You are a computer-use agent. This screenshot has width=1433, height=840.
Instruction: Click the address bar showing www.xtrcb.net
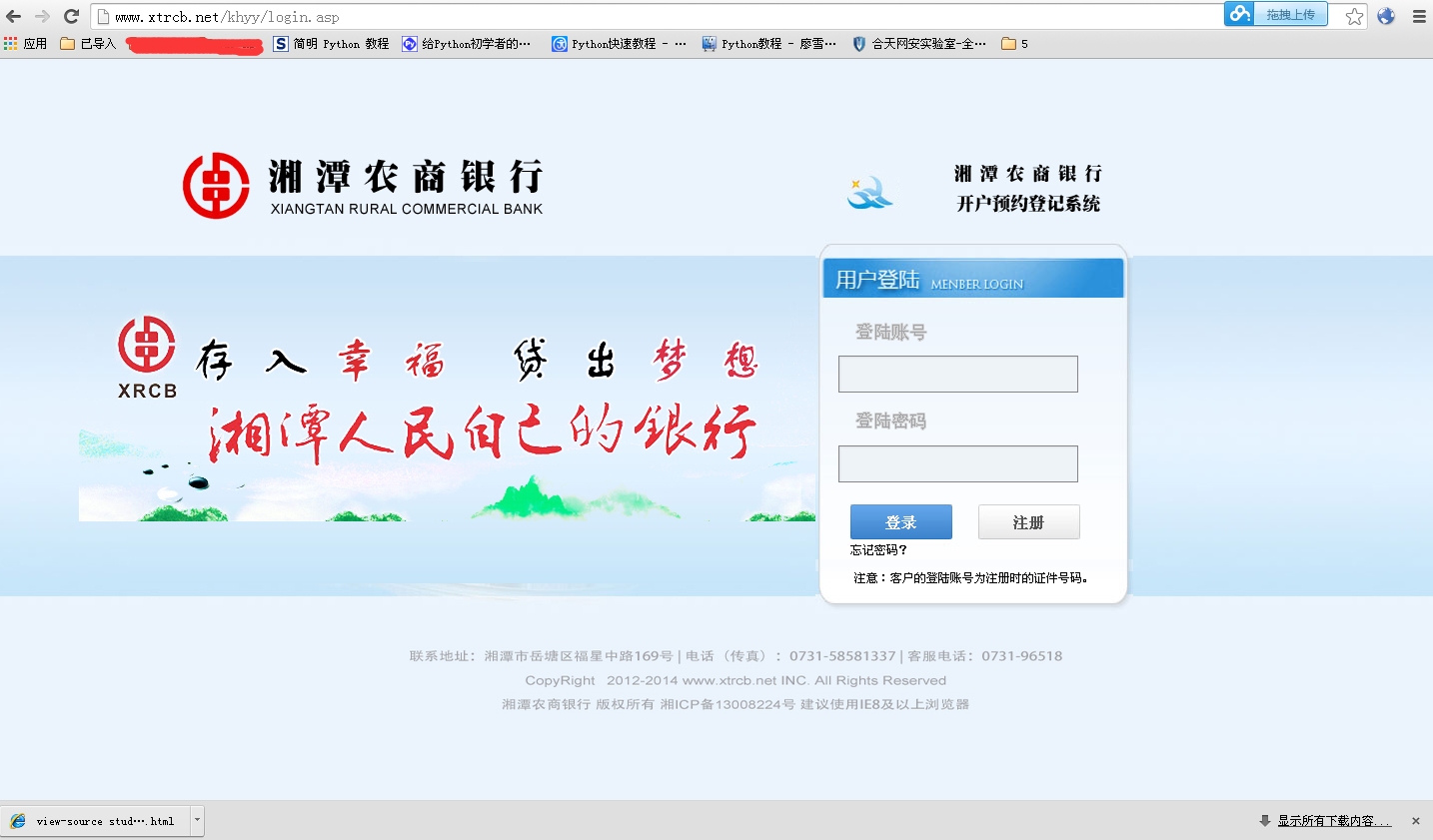coord(656,17)
